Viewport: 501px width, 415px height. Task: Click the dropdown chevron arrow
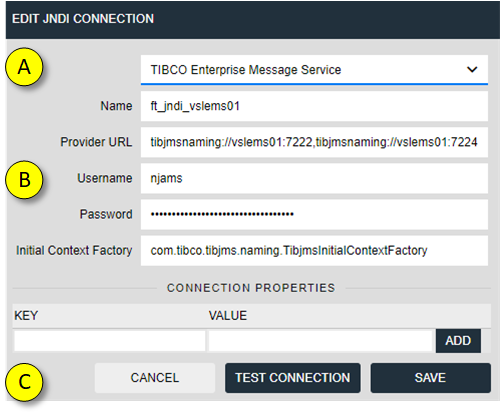coord(472,70)
